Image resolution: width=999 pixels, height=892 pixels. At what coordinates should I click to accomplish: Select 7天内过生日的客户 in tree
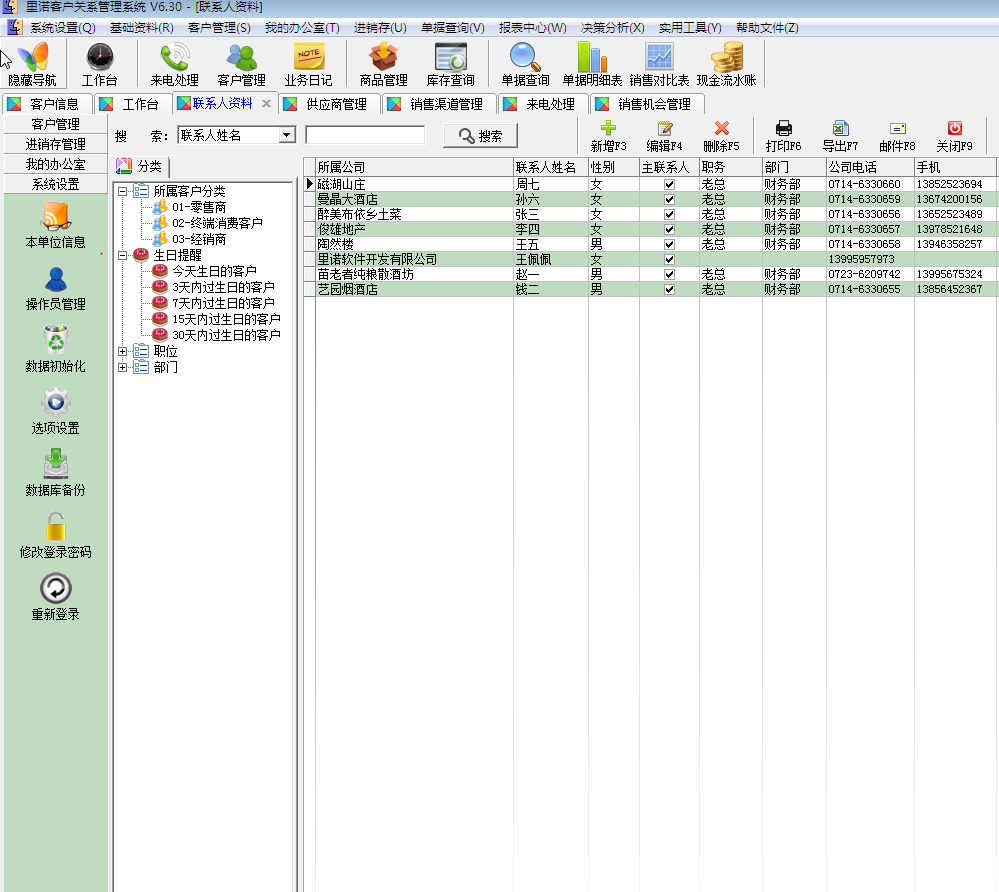coord(223,303)
